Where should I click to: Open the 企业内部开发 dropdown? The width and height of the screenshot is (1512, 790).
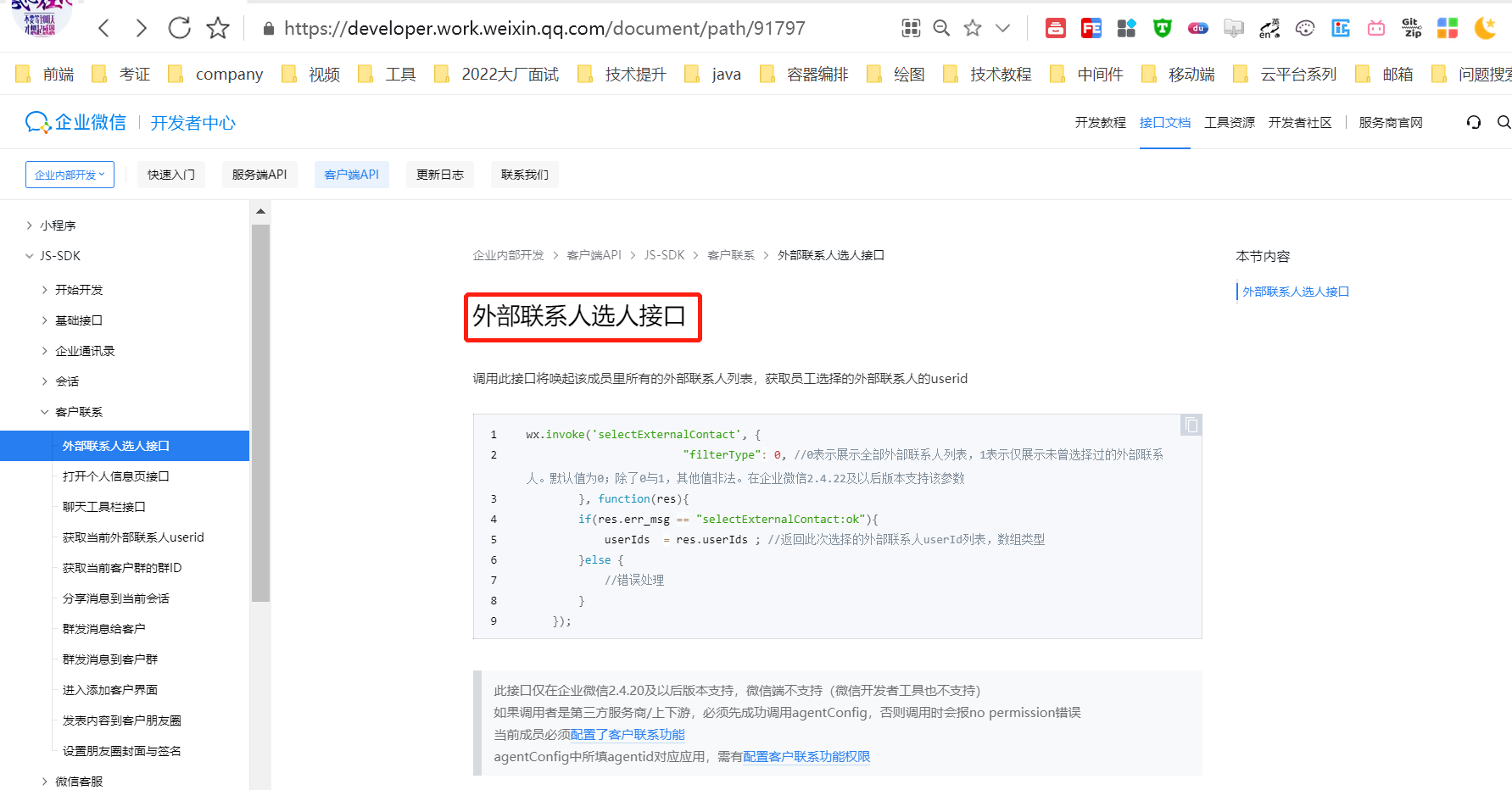70,174
